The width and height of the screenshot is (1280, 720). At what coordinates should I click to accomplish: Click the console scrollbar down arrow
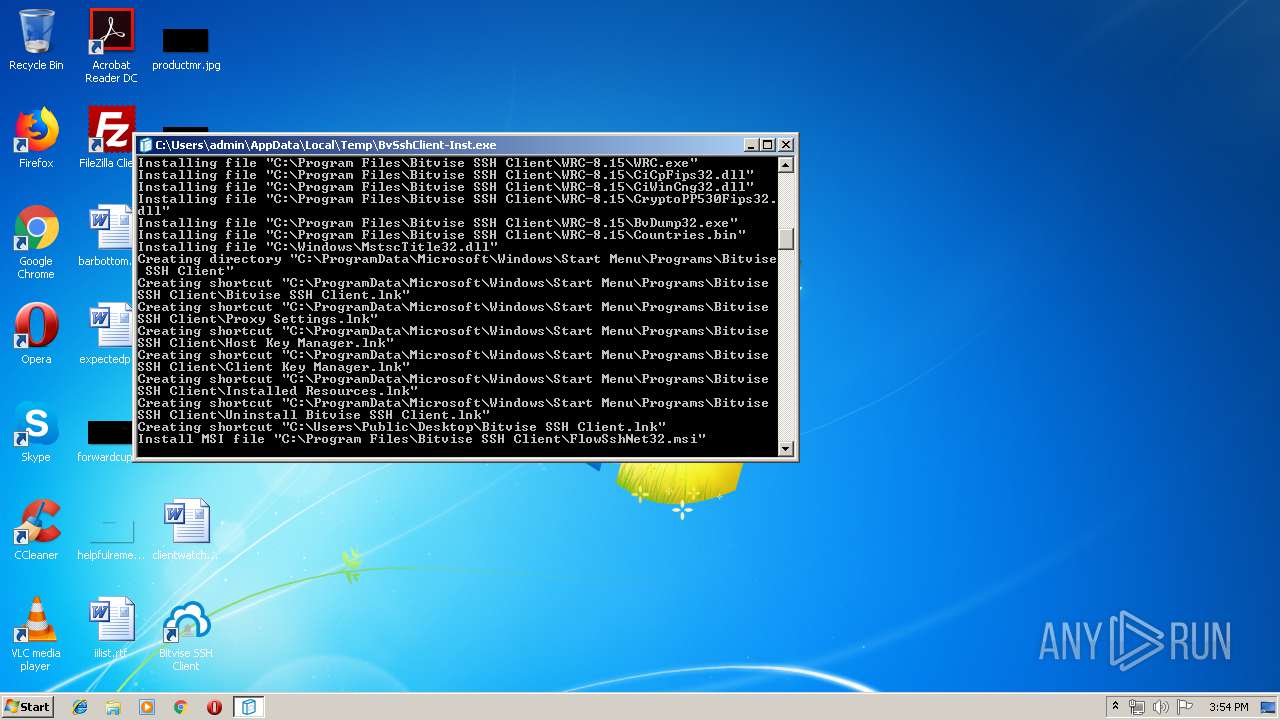[x=786, y=449]
